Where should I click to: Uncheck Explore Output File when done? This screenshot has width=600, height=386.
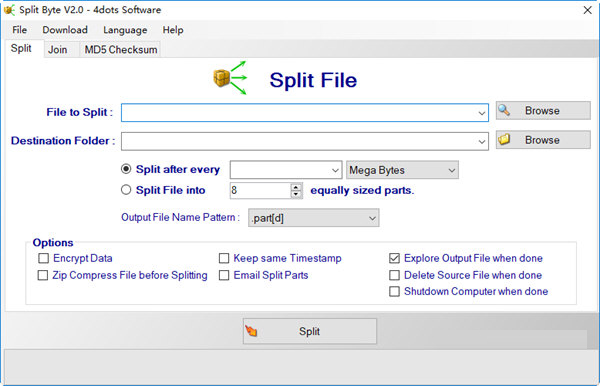tap(394, 258)
